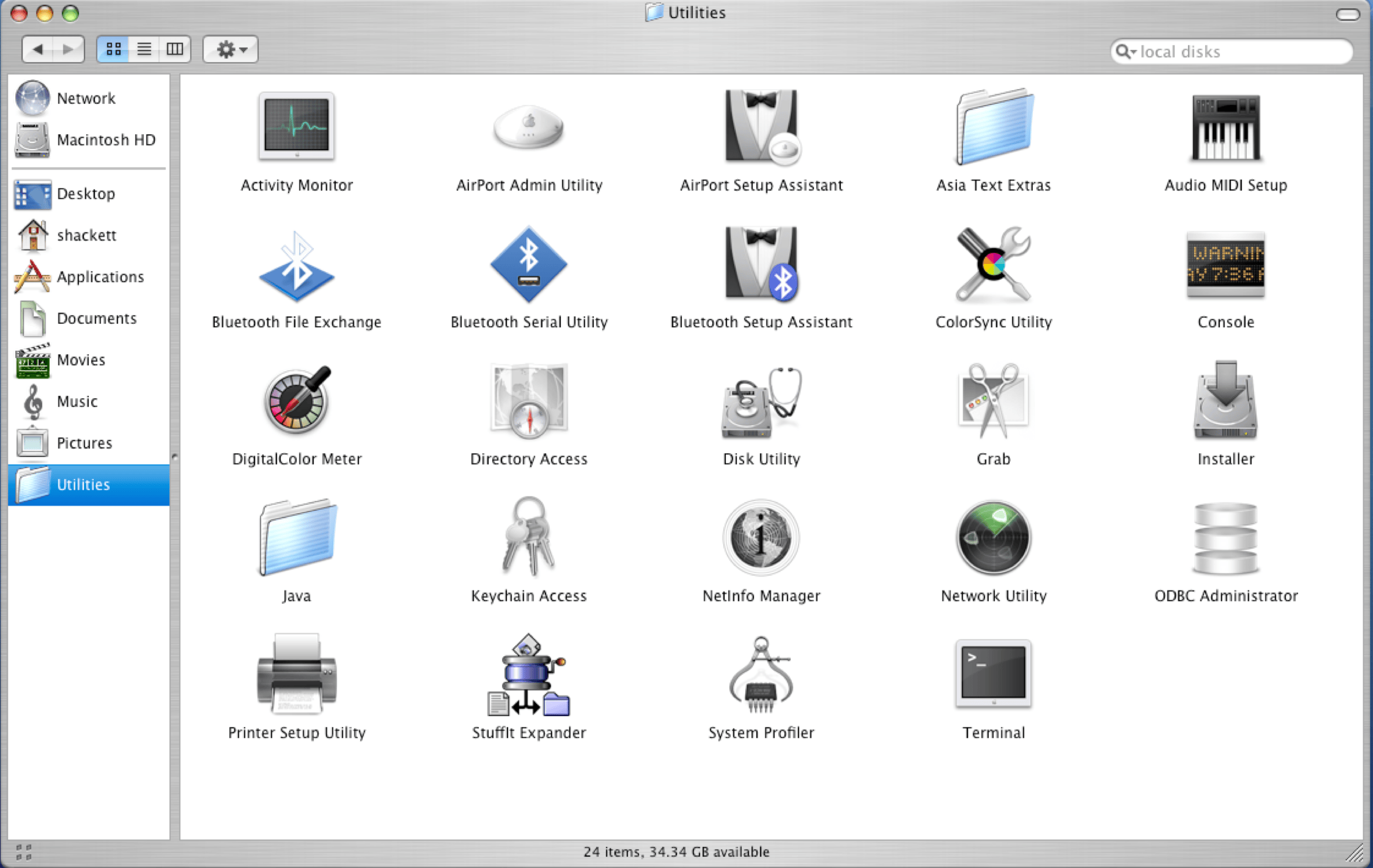
Task: Select the Installer app icon
Action: [1226, 400]
